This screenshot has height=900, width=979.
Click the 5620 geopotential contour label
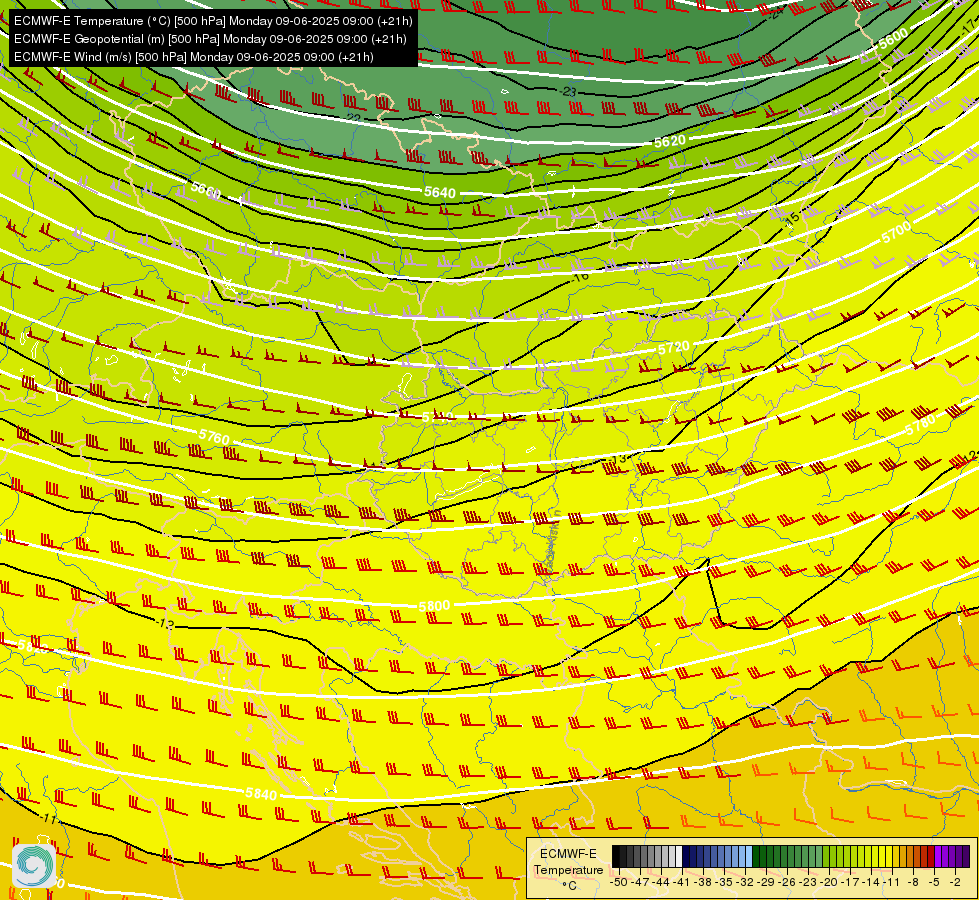(670, 142)
